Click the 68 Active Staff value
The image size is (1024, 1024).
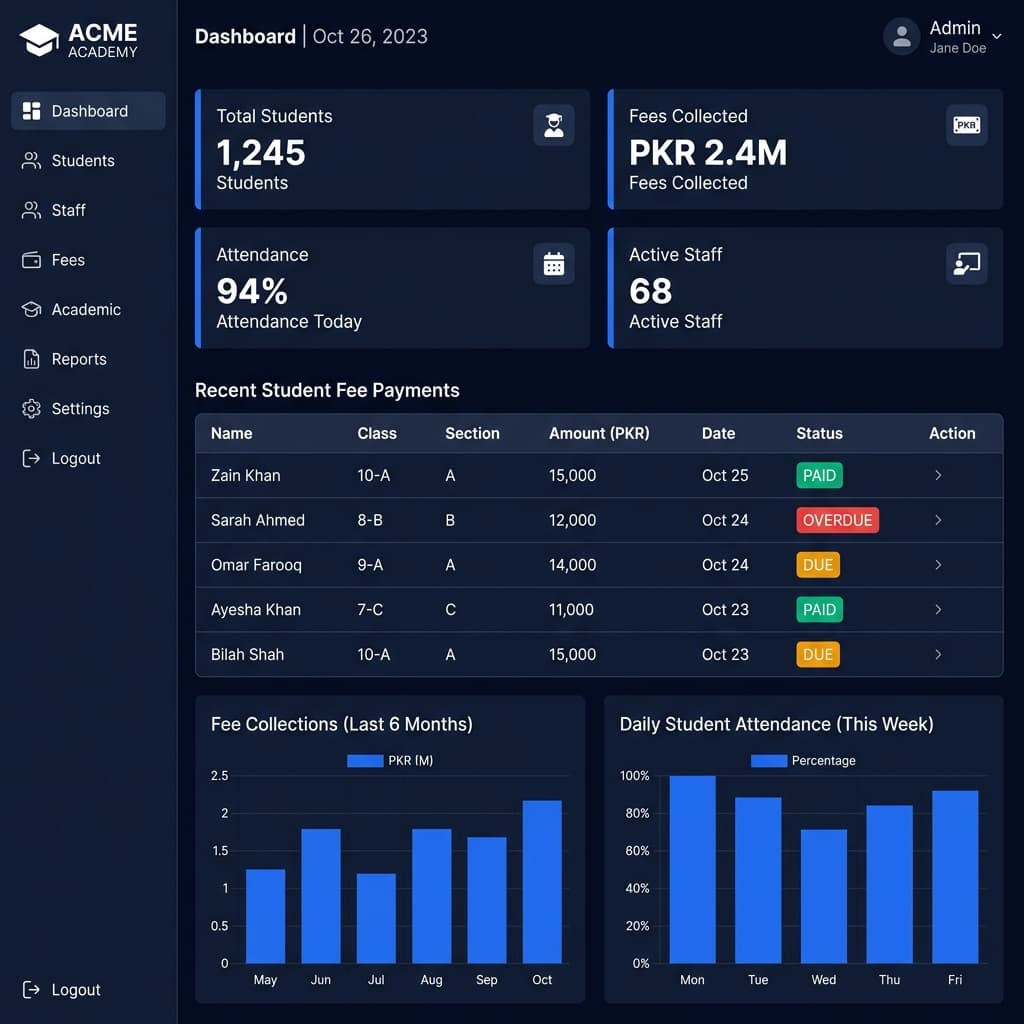coord(650,291)
